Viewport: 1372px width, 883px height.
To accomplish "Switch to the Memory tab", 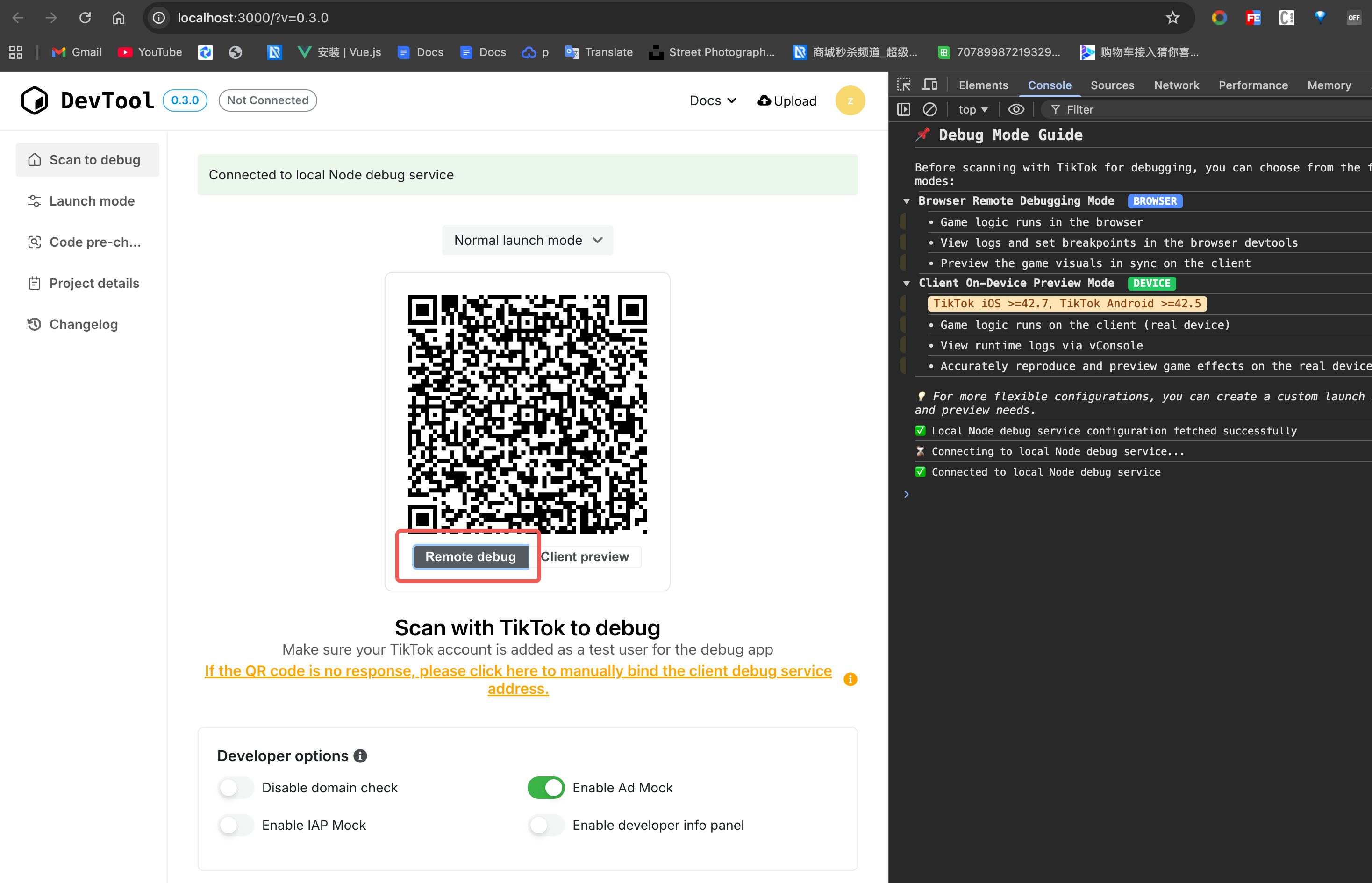I will pos(1329,85).
